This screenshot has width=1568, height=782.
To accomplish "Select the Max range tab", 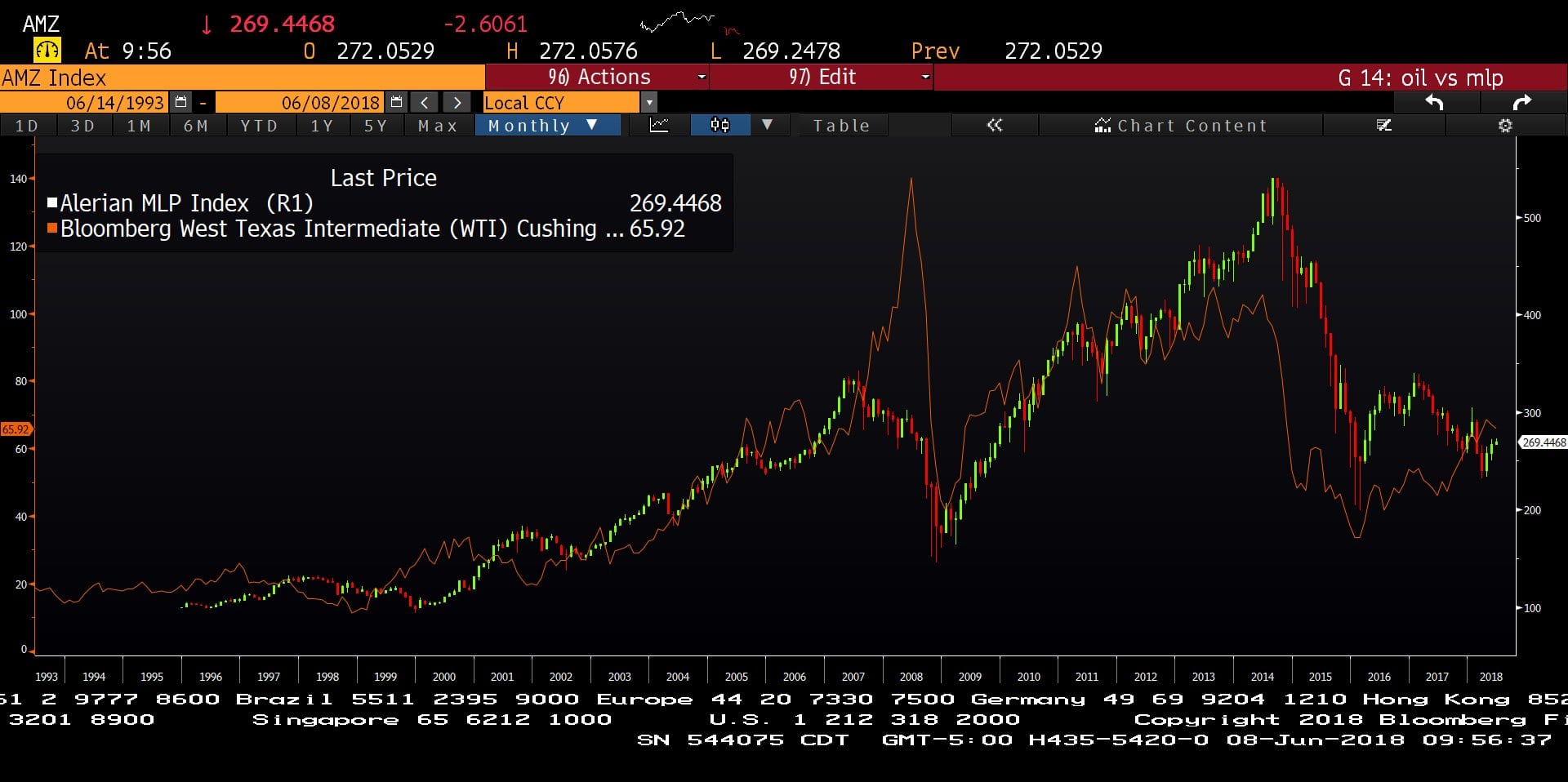I will click(x=439, y=125).
